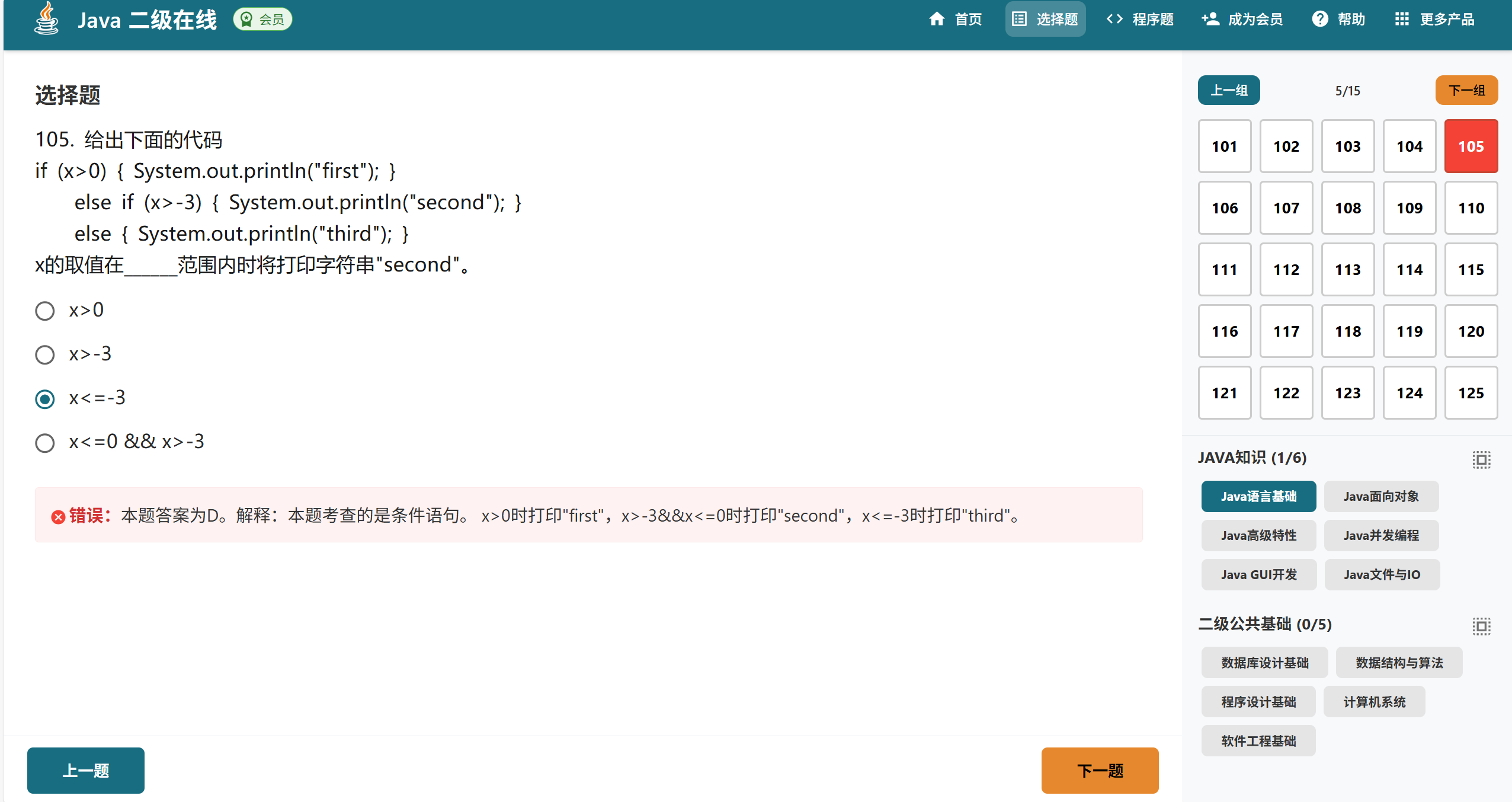The width and height of the screenshot is (1512, 802).
Task: Click the question mark help icon
Action: point(1320,19)
